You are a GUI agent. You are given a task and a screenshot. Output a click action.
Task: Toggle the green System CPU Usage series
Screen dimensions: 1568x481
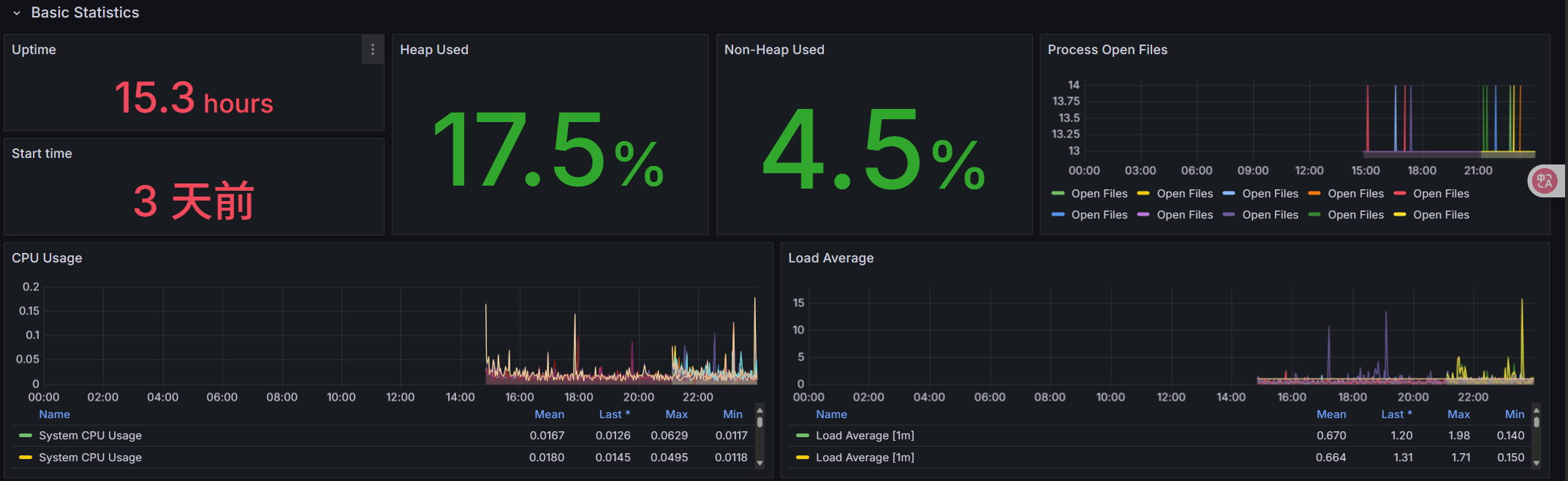coord(90,436)
